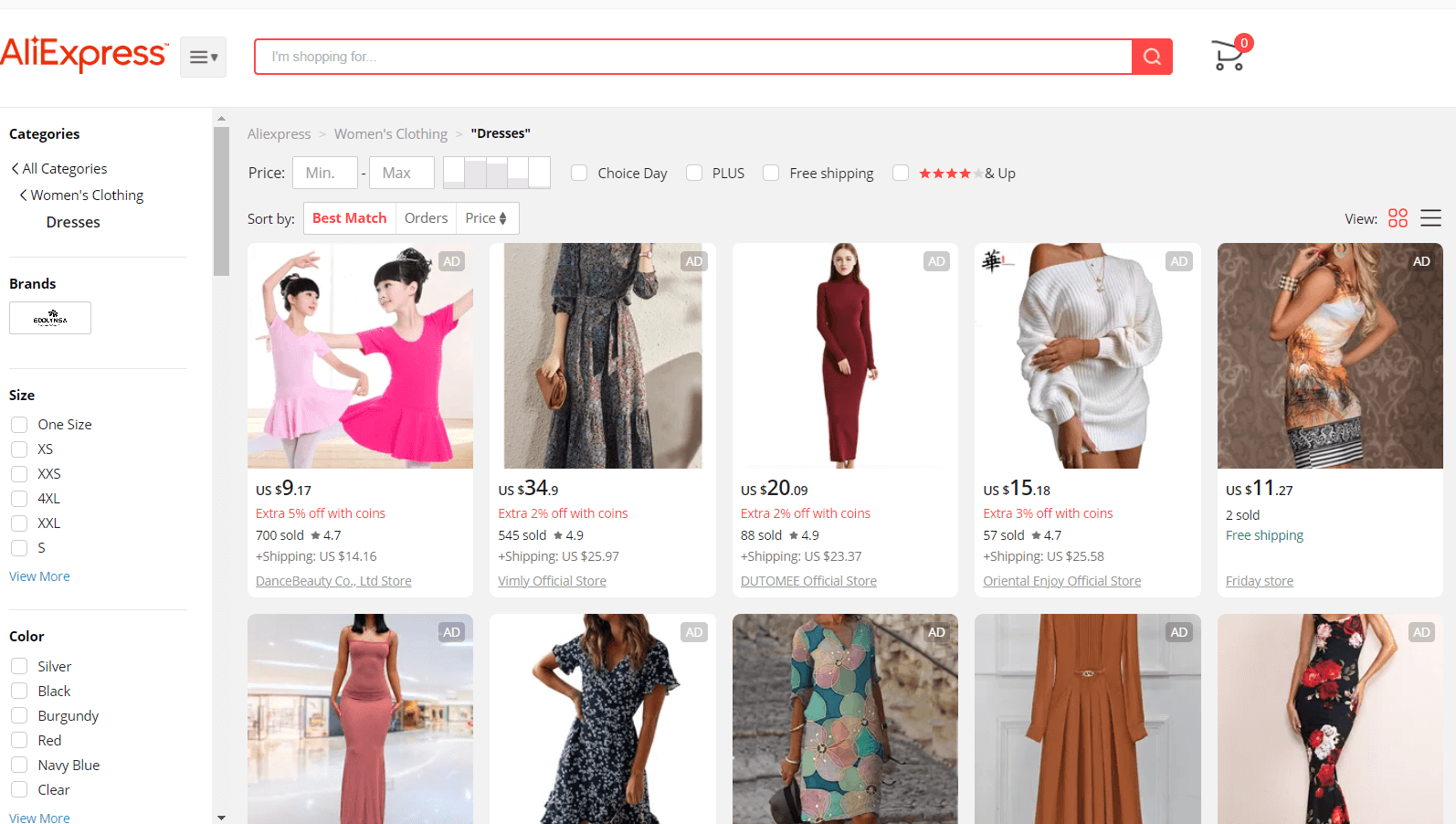This screenshot has height=824, width=1456.
Task: Enable the PLUS filter checkbox
Action: click(x=694, y=173)
